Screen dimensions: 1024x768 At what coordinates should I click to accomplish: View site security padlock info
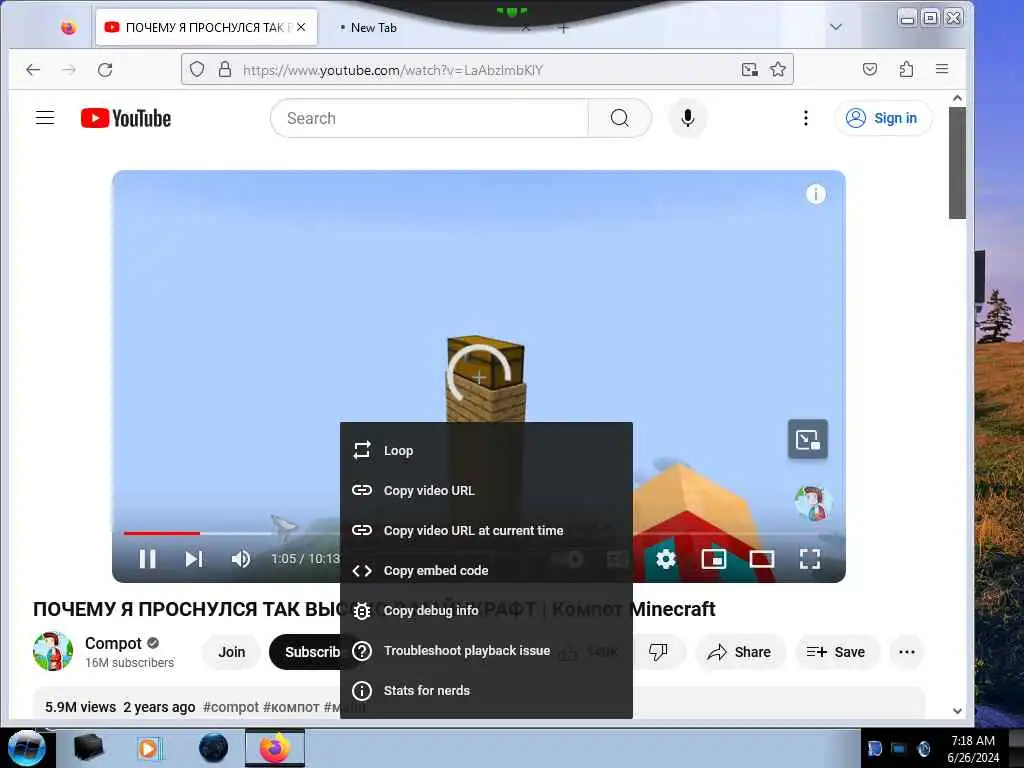[225, 69]
